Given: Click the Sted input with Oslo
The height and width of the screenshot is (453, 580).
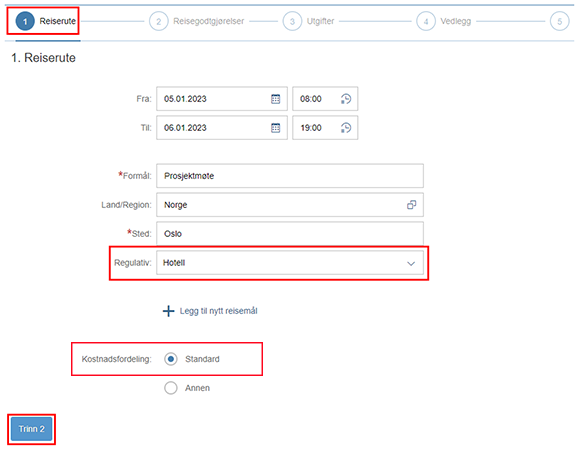Looking at the screenshot, I should pos(290,234).
